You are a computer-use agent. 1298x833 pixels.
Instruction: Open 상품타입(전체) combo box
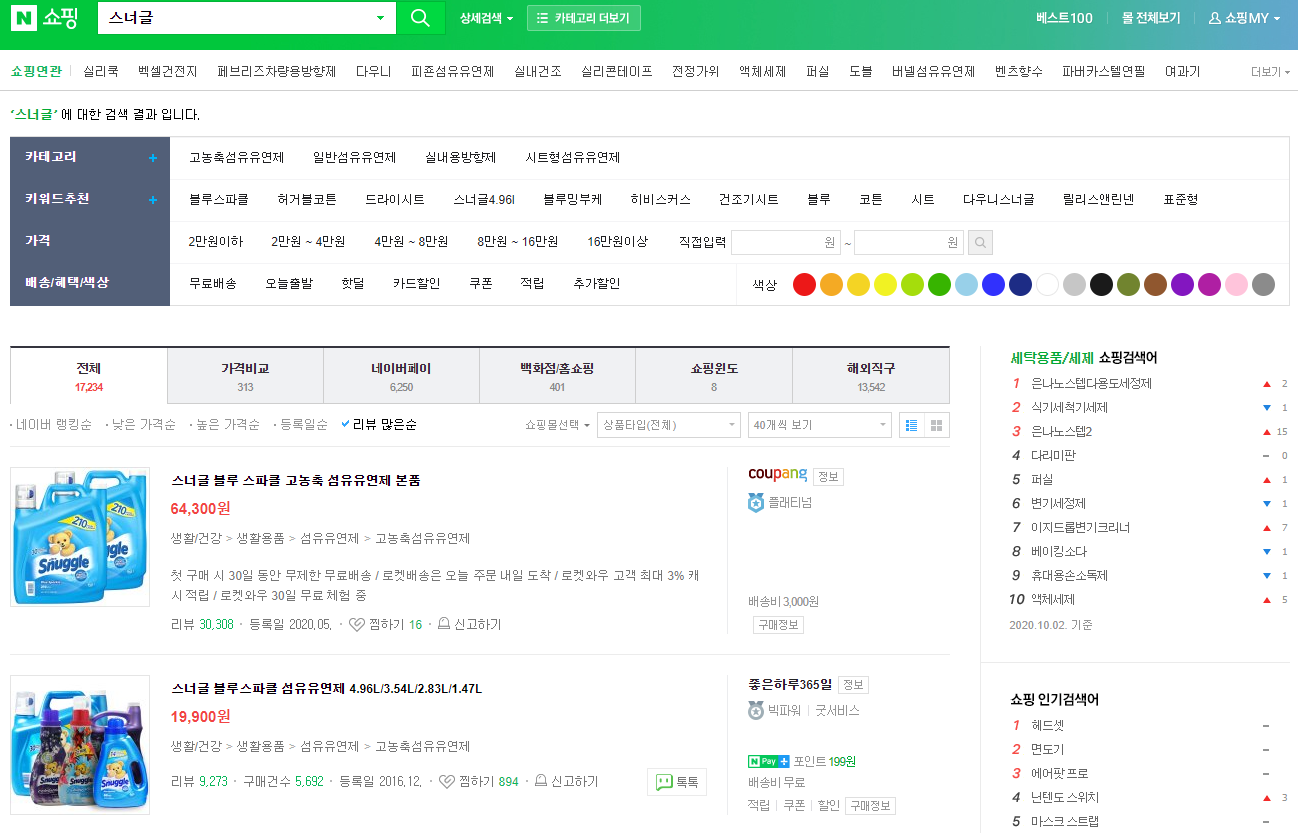coord(669,425)
